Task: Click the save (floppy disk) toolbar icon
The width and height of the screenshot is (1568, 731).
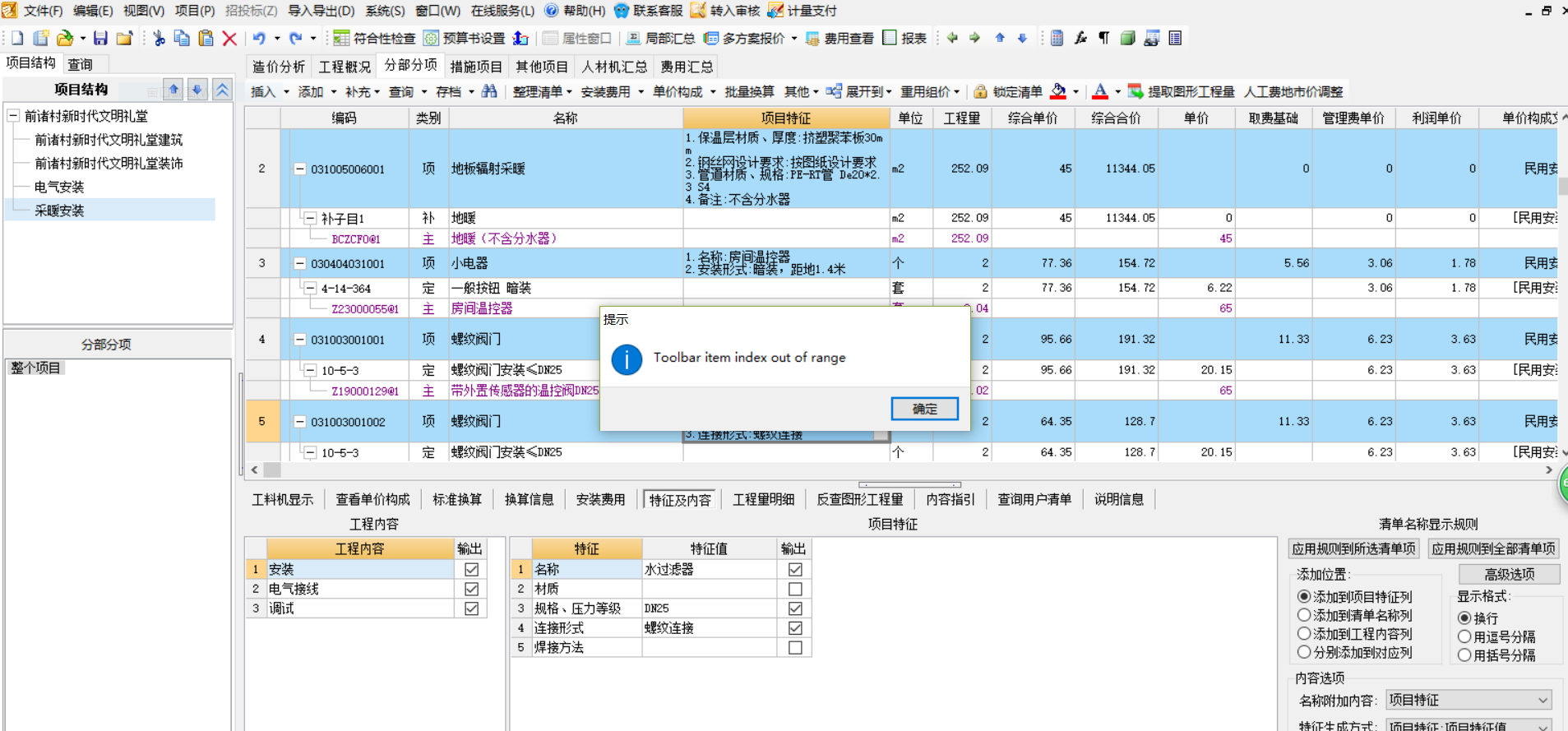Action: tap(100, 38)
